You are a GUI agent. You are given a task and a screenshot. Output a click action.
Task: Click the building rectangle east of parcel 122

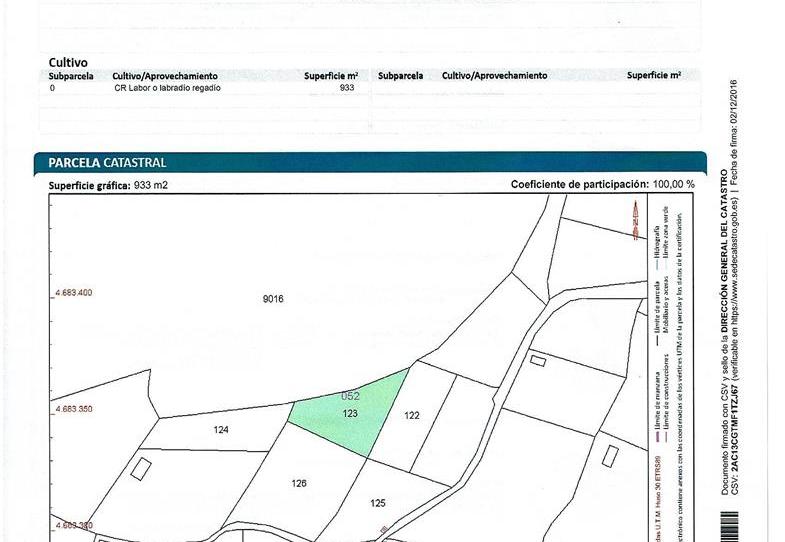(x=538, y=360)
